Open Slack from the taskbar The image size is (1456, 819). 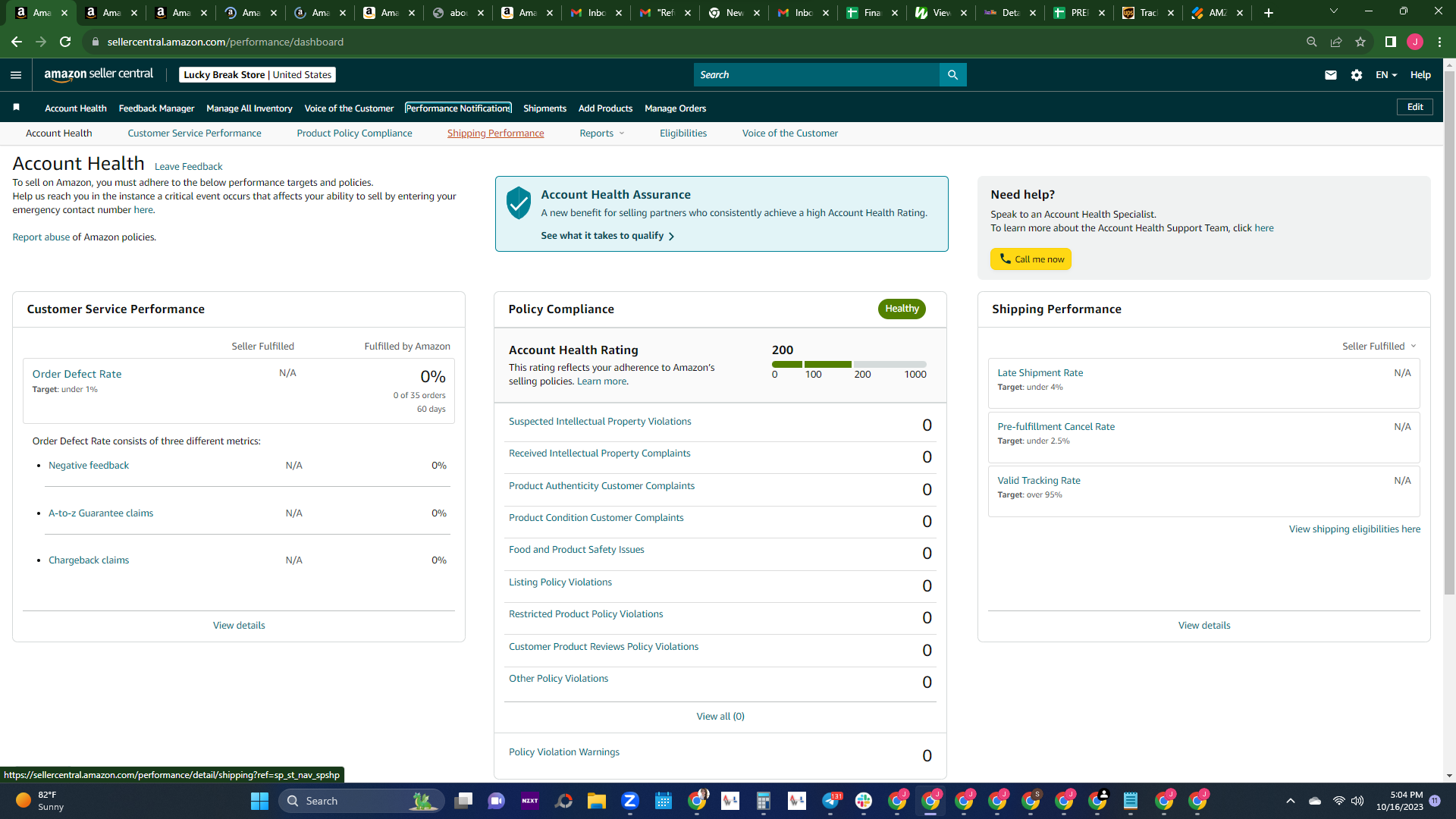tap(864, 801)
